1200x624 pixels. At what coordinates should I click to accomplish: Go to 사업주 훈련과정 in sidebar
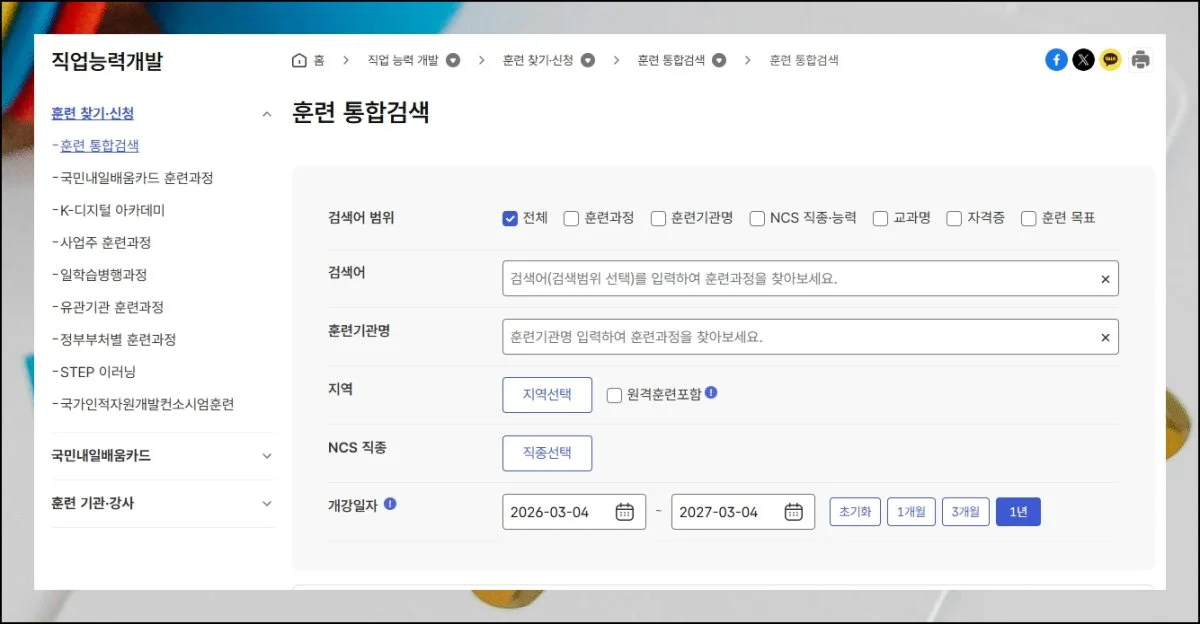[105, 242]
